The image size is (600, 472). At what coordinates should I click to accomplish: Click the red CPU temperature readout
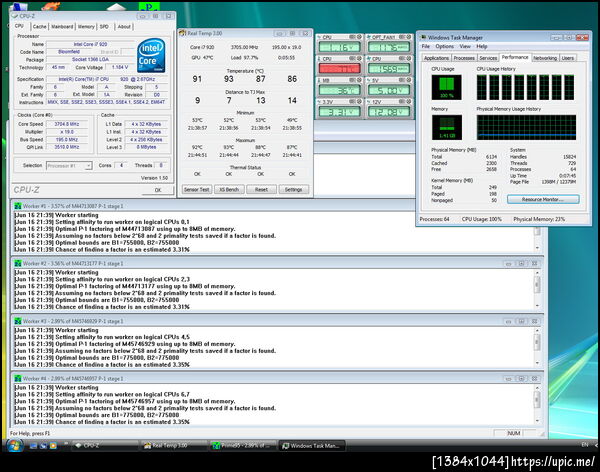pos(339,69)
